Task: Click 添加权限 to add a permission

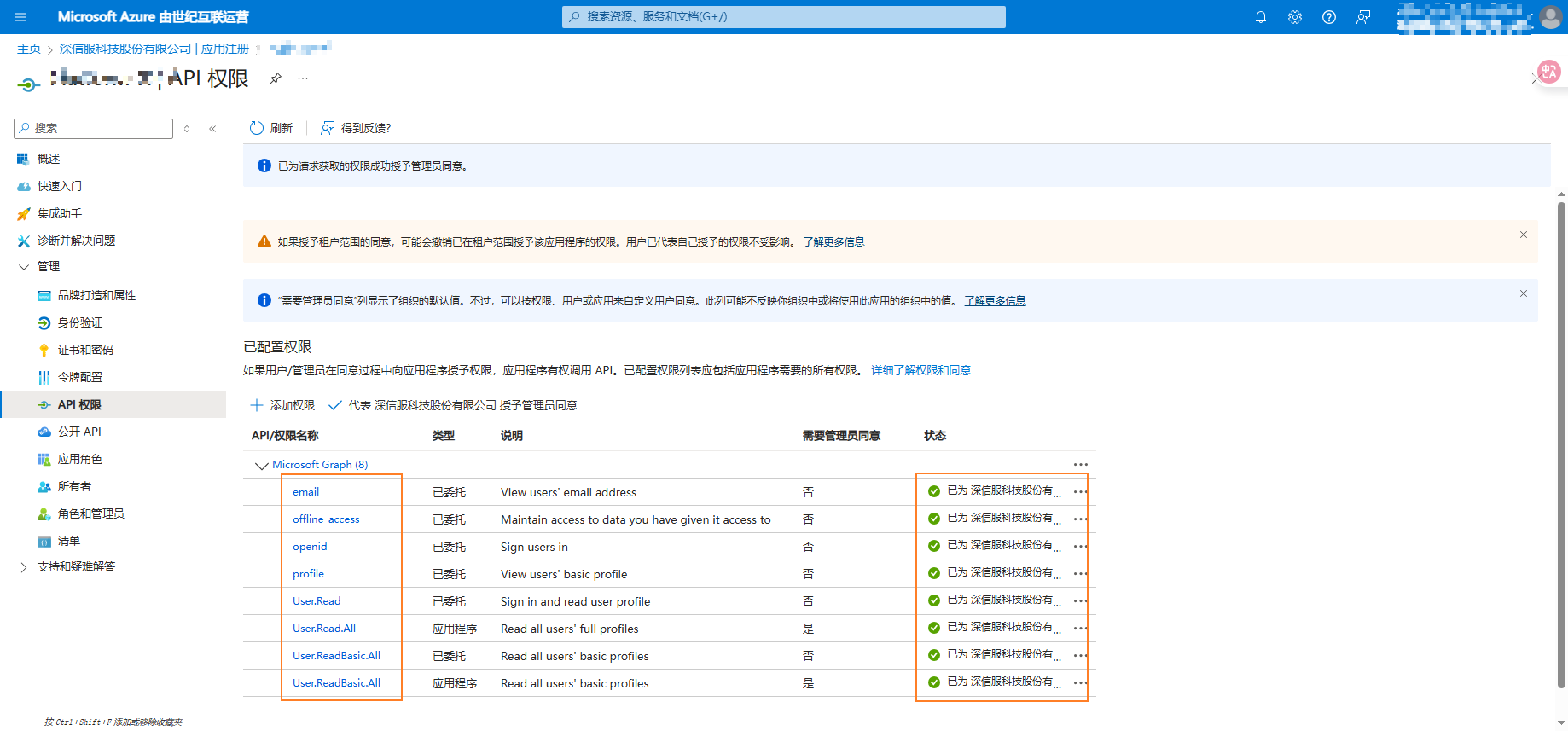Action: [283, 405]
